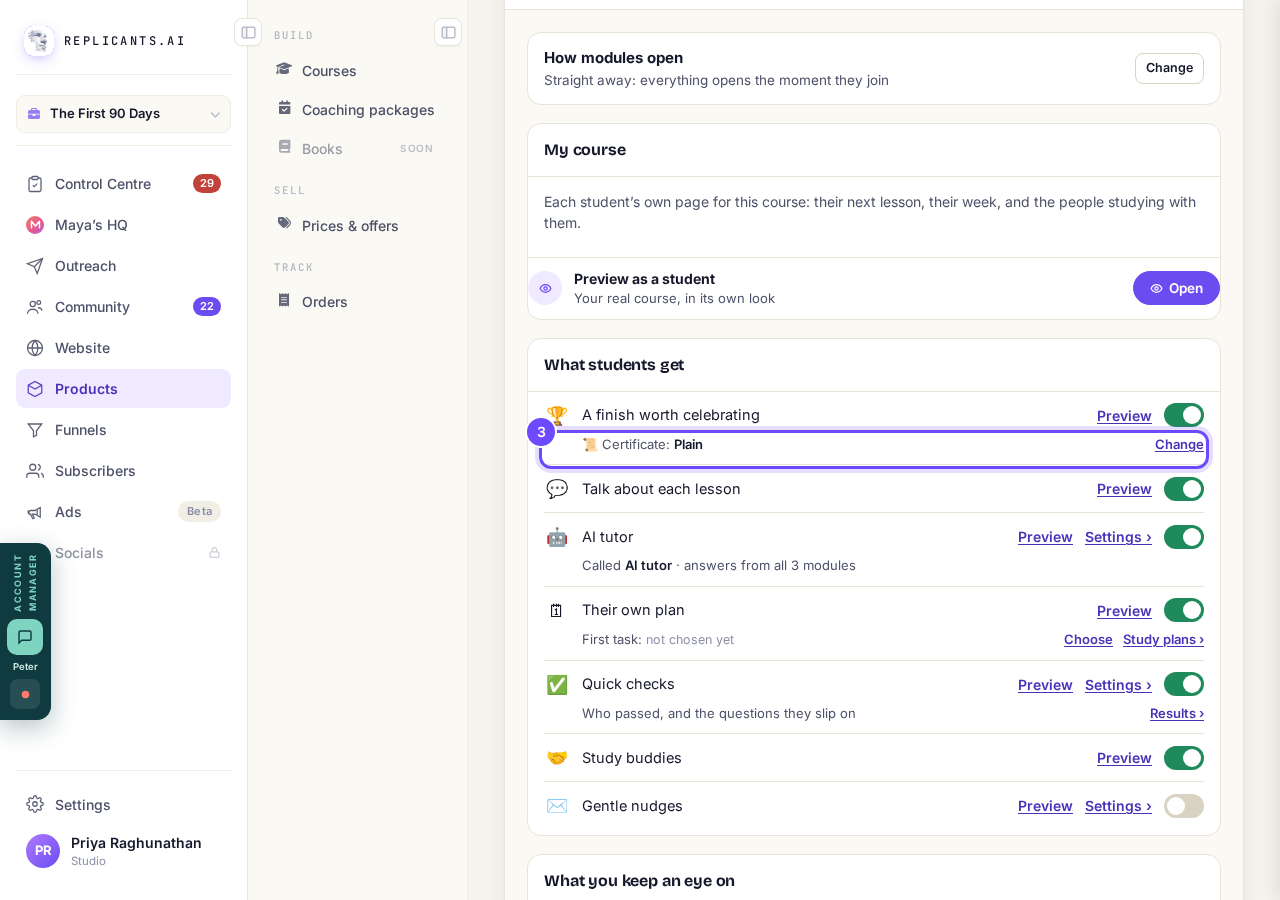Click the eye icon beside Preview as a student

(545, 288)
